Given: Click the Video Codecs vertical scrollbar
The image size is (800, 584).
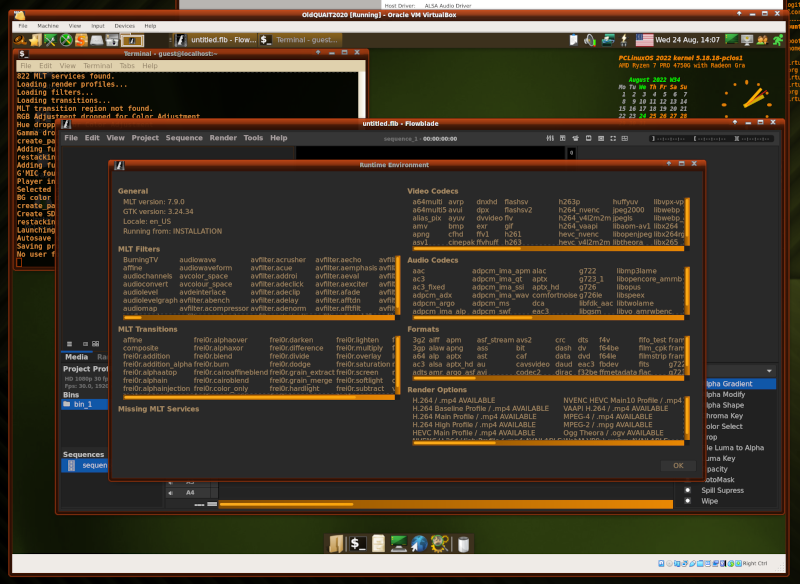Looking at the screenshot, I should (686, 220).
